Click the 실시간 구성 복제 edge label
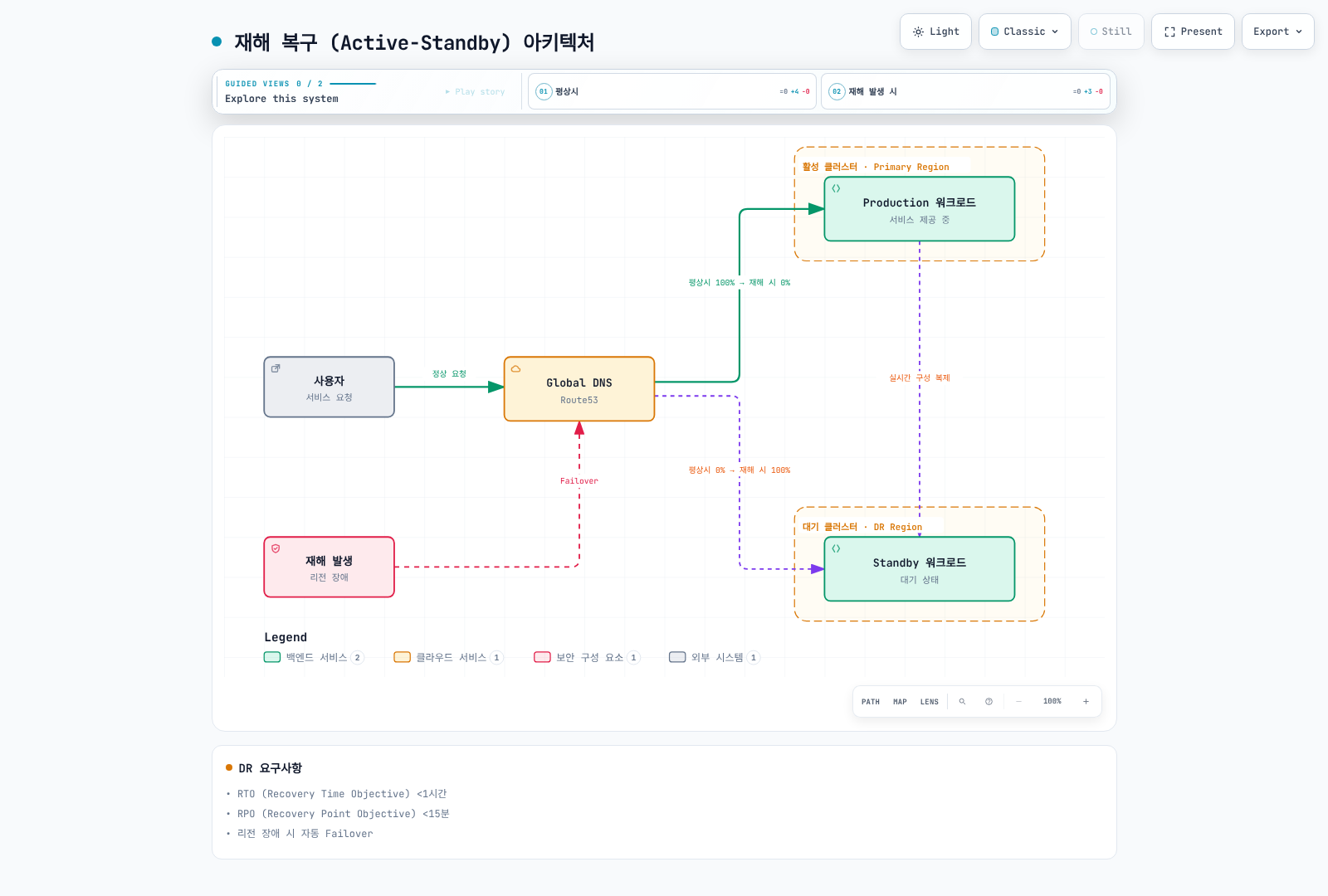Viewport: 1328px width, 896px height. tap(920, 378)
